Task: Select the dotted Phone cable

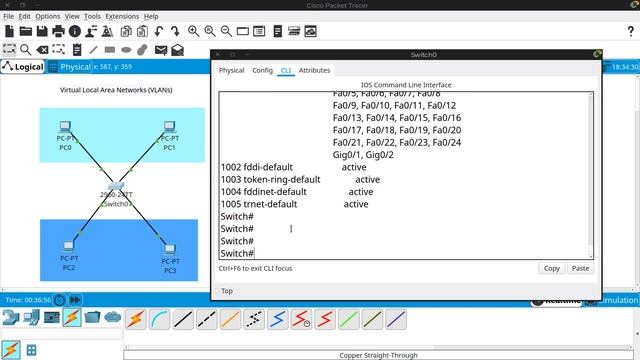Action: point(254,319)
